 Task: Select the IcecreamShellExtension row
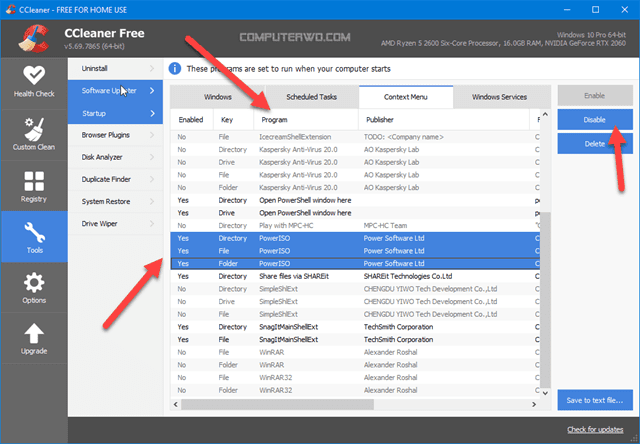[x=355, y=137]
